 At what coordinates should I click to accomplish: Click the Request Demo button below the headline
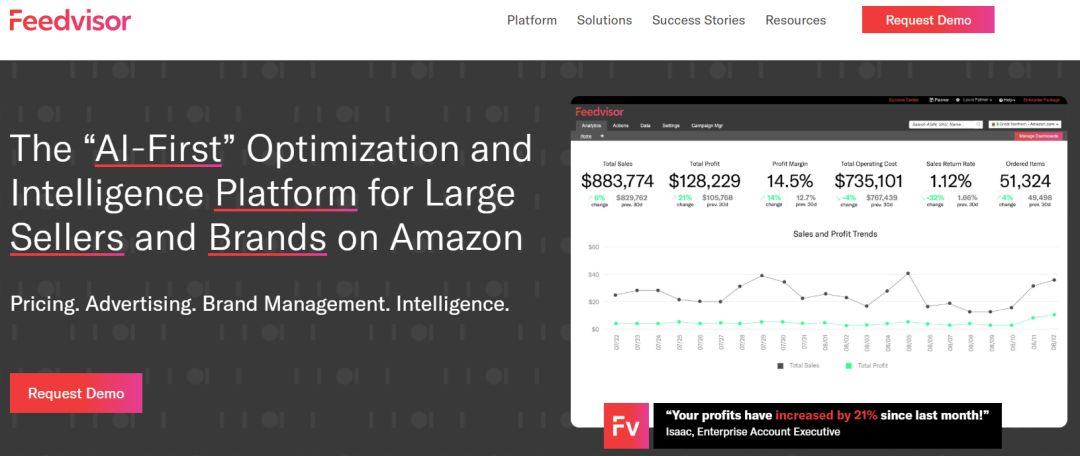point(76,393)
